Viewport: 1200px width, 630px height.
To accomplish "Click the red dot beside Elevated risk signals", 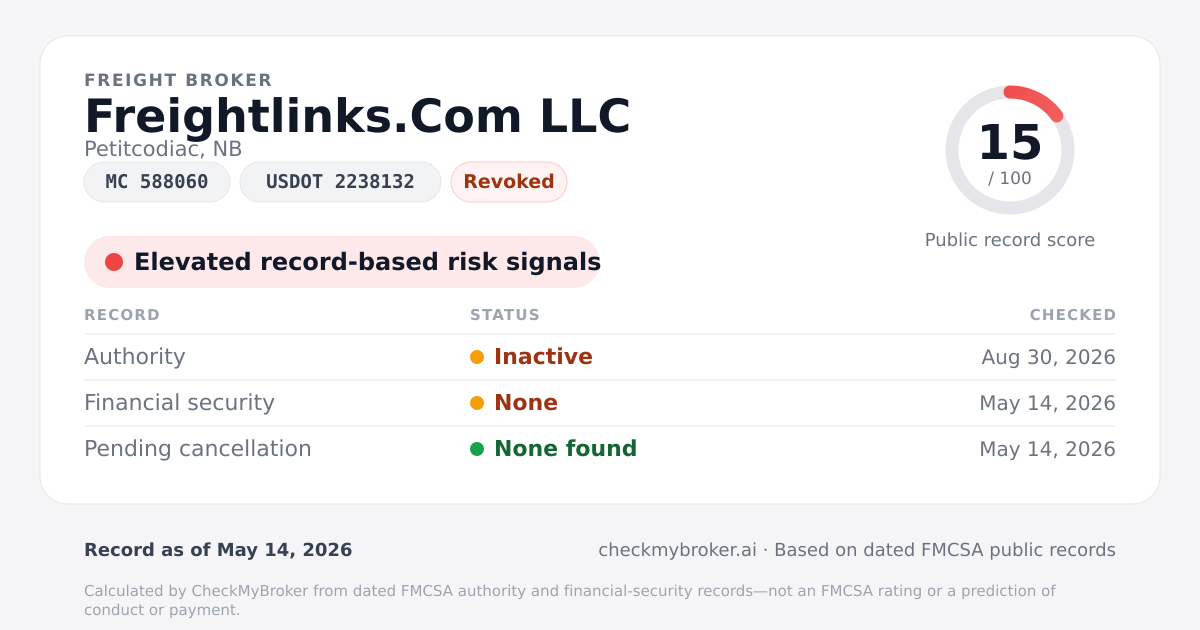I will (114, 262).
